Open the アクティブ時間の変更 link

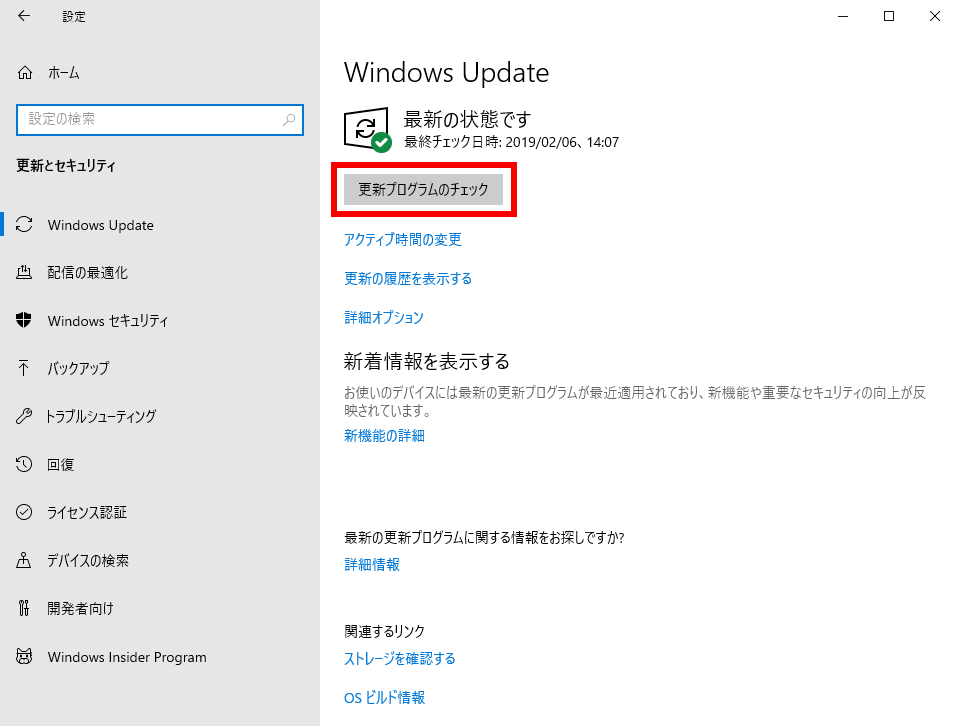coord(403,240)
